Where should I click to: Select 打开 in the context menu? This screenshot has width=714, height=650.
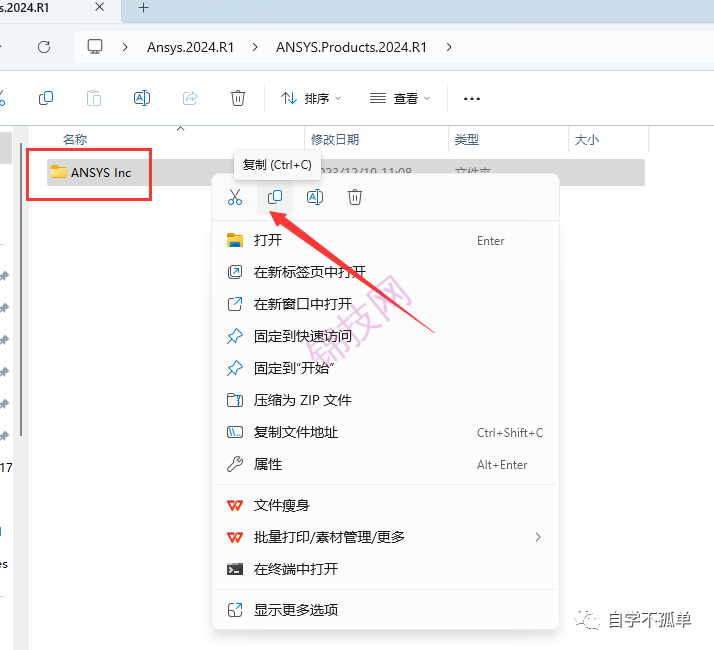385,240
